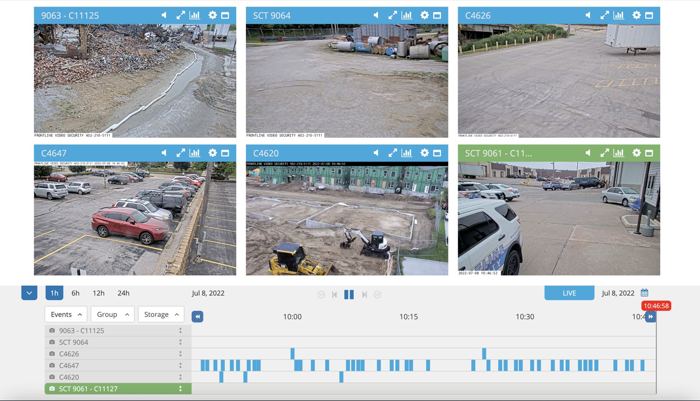Expand the SCT 9064 camera to fullscreen
This screenshot has width=700, height=401.
point(392,15)
